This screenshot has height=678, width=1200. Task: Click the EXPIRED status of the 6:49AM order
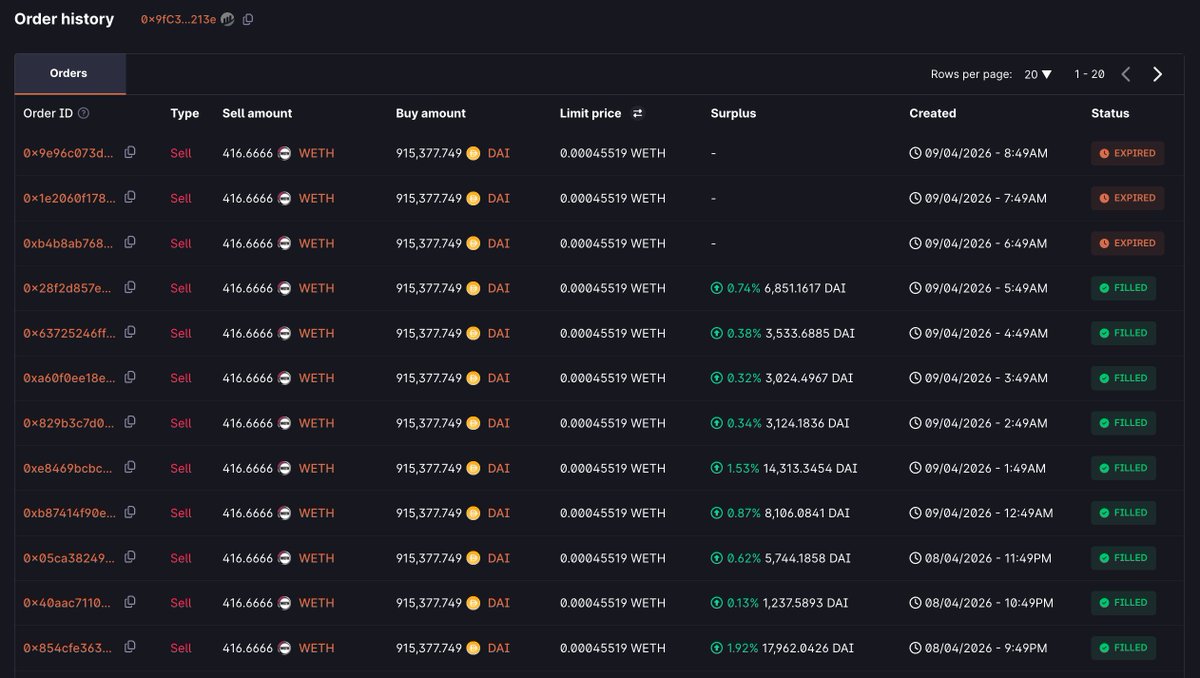point(1127,243)
